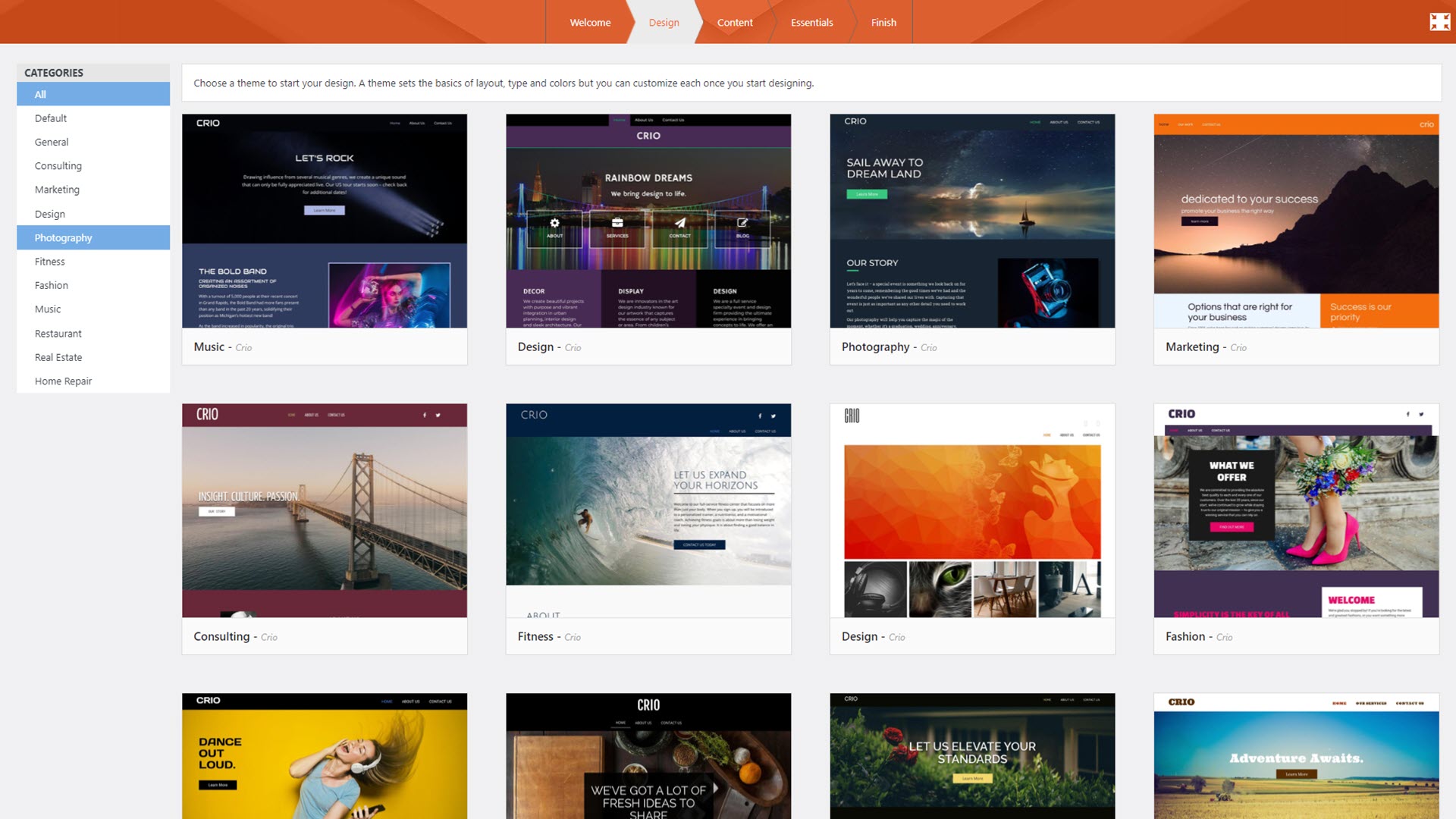Select the Fashion pink heels theme thumbnail
1456x819 pixels.
tap(1296, 510)
